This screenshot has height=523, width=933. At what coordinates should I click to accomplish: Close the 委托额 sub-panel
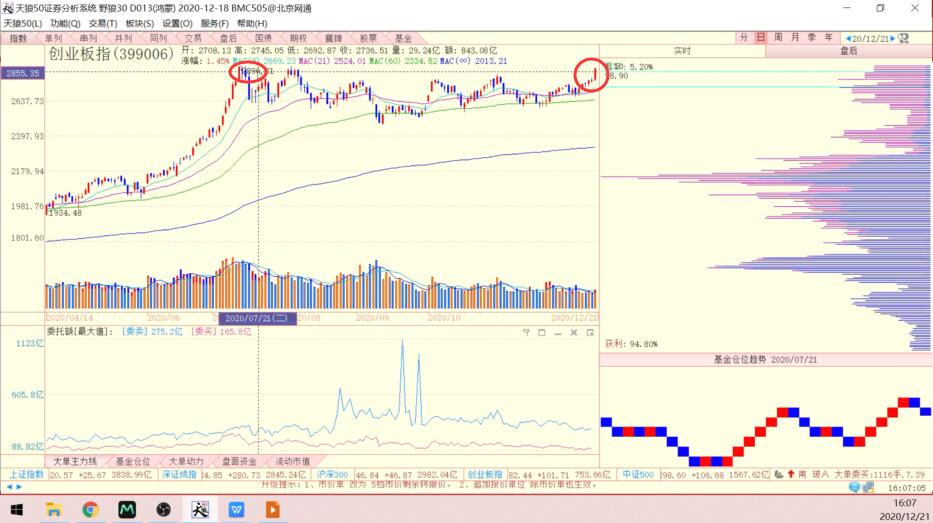[x=574, y=333]
